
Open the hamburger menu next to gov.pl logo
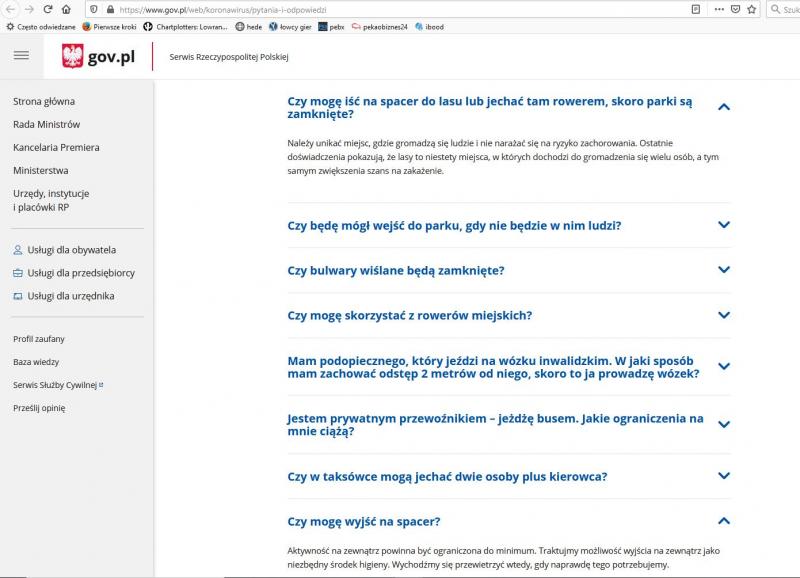(x=21, y=56)
